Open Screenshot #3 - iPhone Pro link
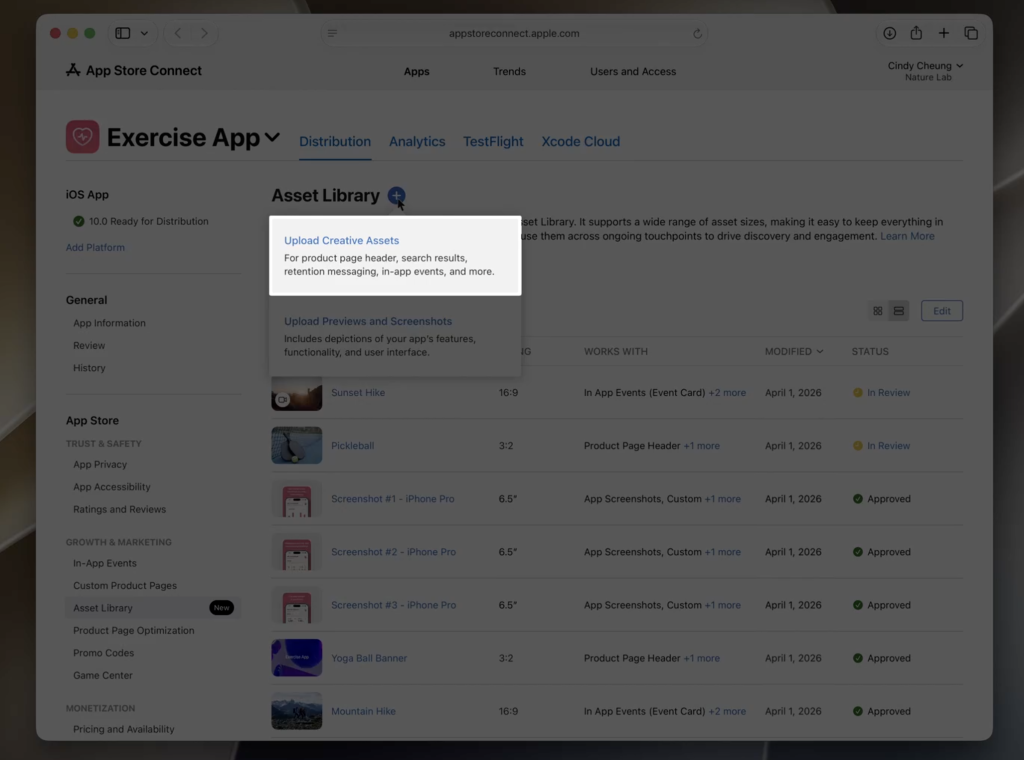 pos(393,605)
